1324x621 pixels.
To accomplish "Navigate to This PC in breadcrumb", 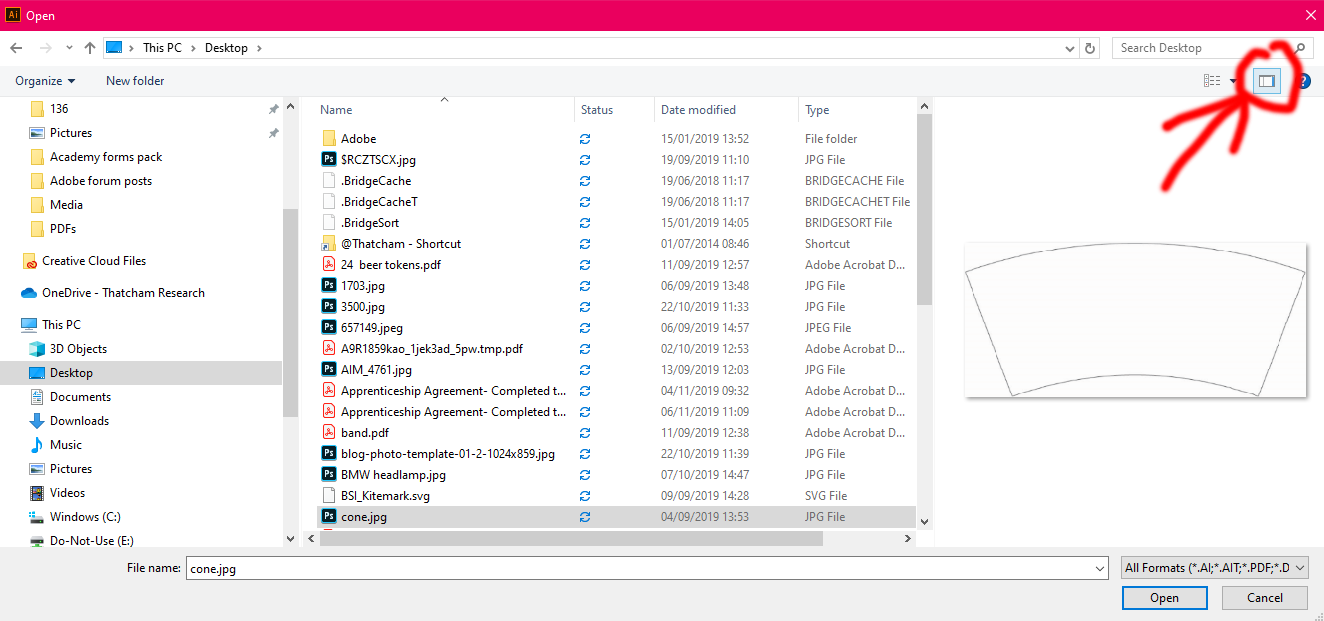I will (x=162, y=47).
